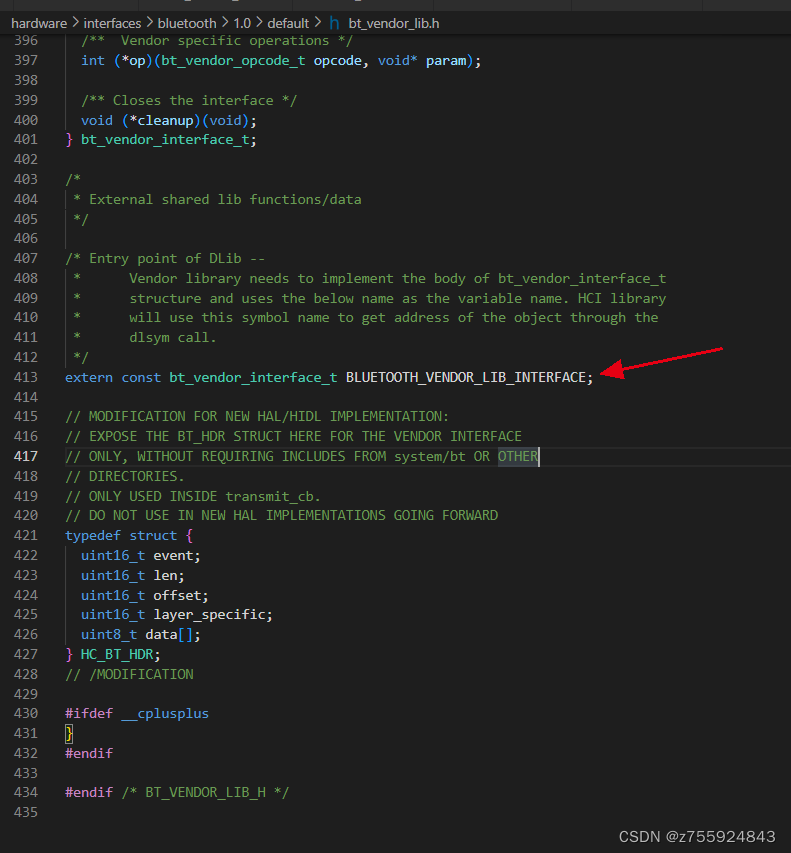This screenshot has height=853, width=791.
Task: Click 'layer_specific' field on line 425
Action: pyautogui.click(x=209, y=615)
